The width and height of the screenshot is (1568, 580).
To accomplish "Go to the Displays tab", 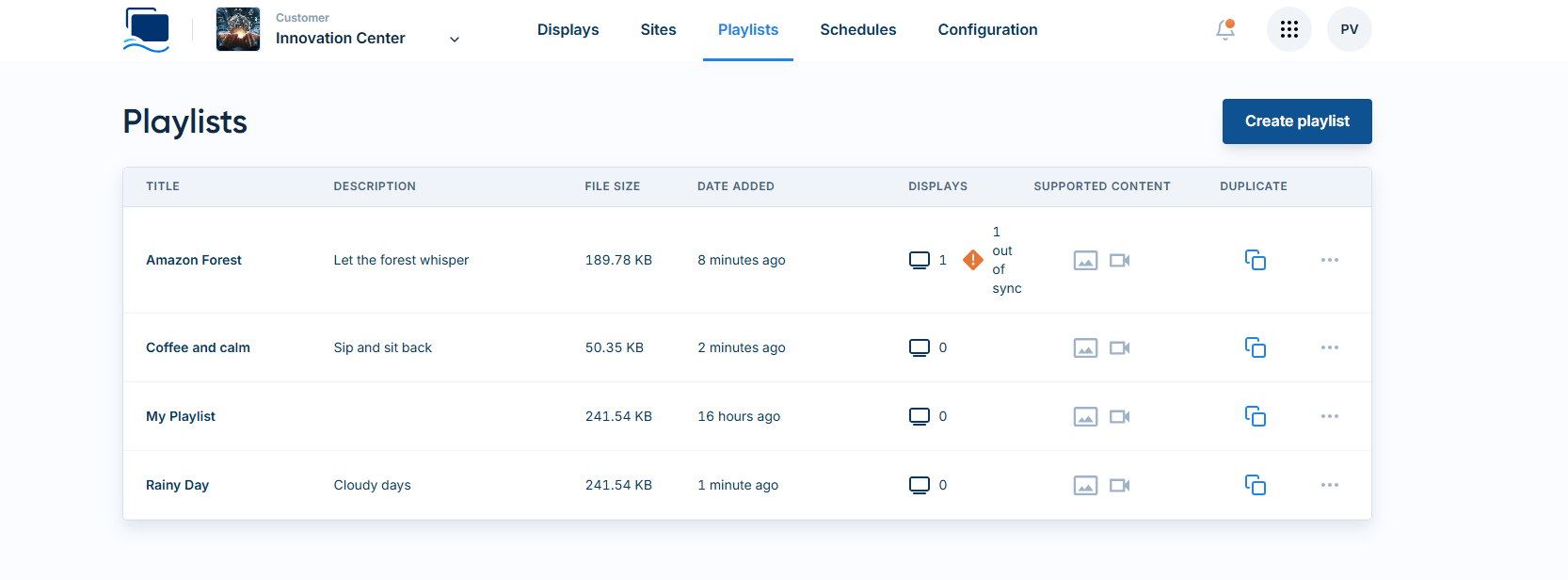I will (568, 30).
